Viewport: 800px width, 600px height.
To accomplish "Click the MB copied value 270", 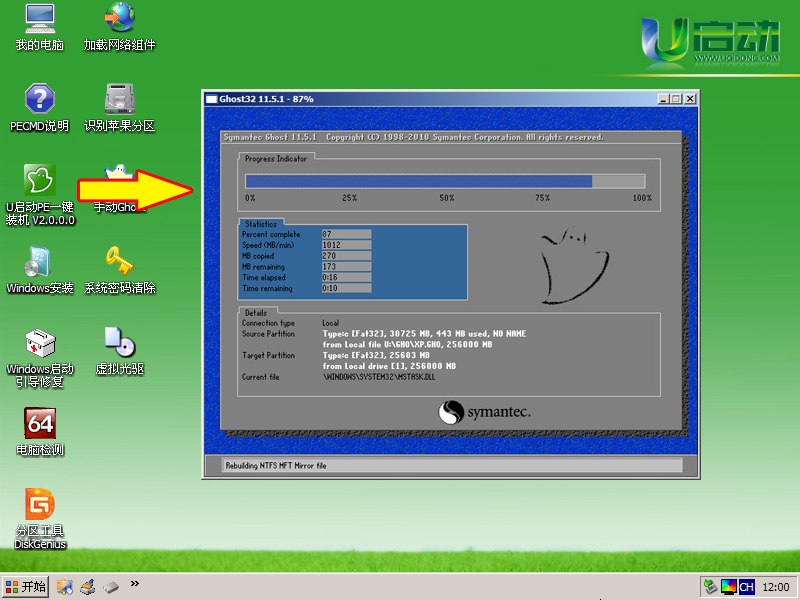I will tap(346, 256).
